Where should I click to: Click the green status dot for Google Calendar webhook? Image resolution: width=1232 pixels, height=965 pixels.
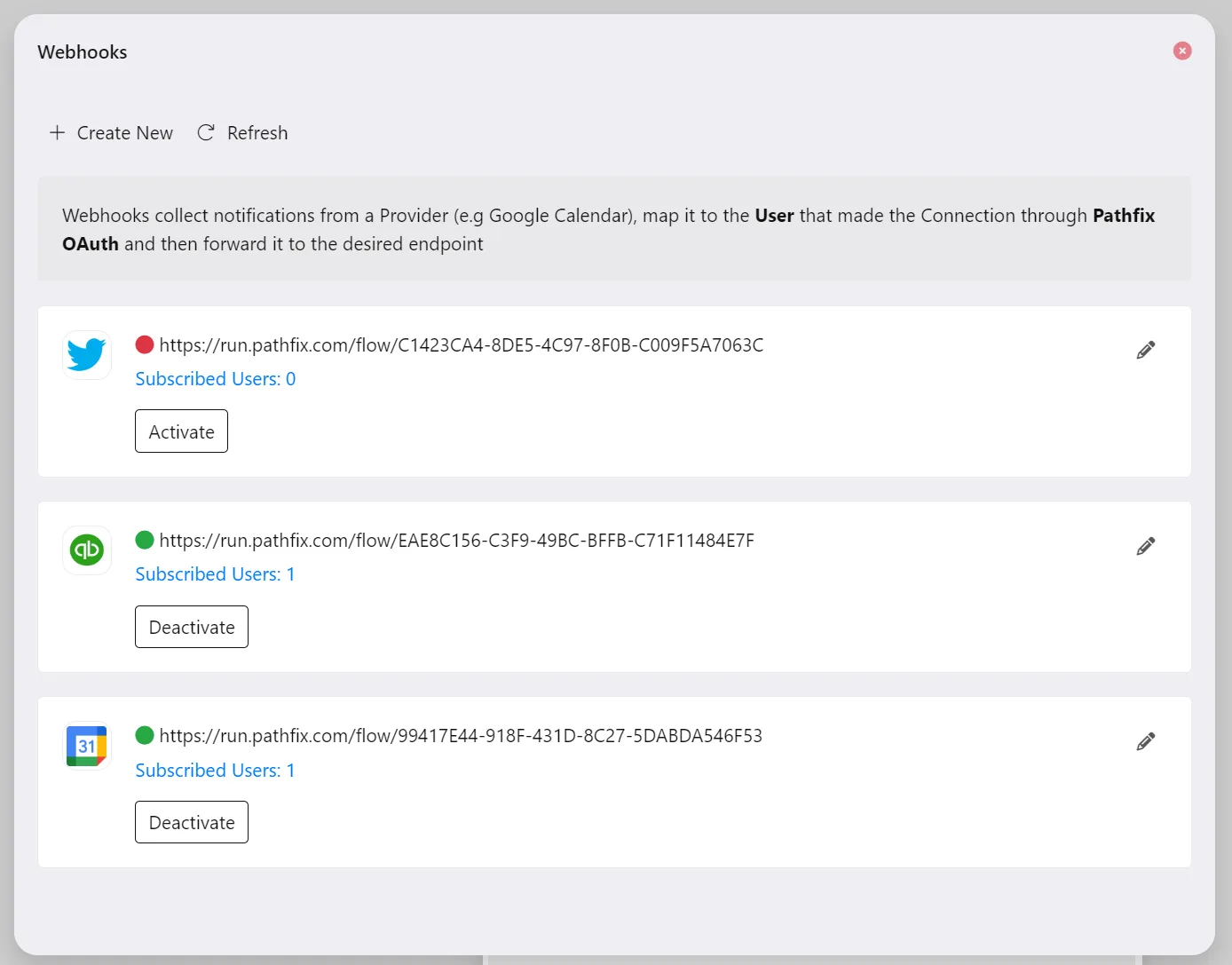145,735
